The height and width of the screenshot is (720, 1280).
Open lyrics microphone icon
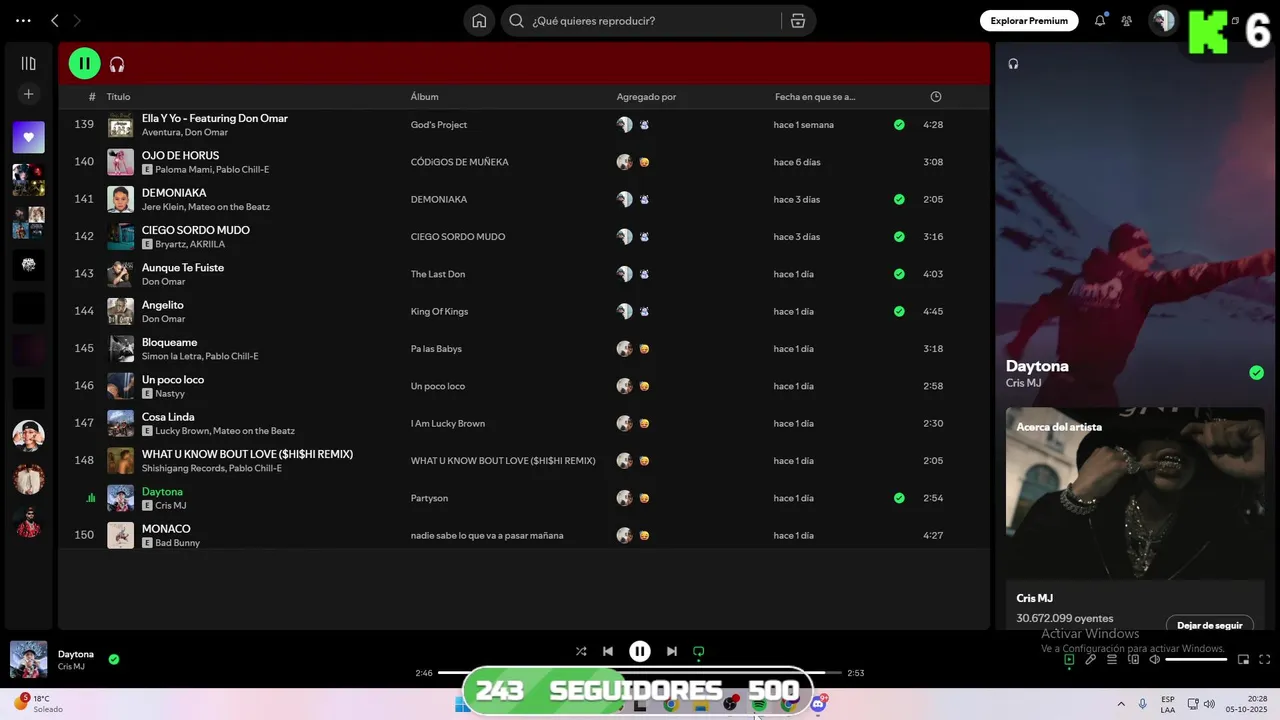pos(1091,659)
